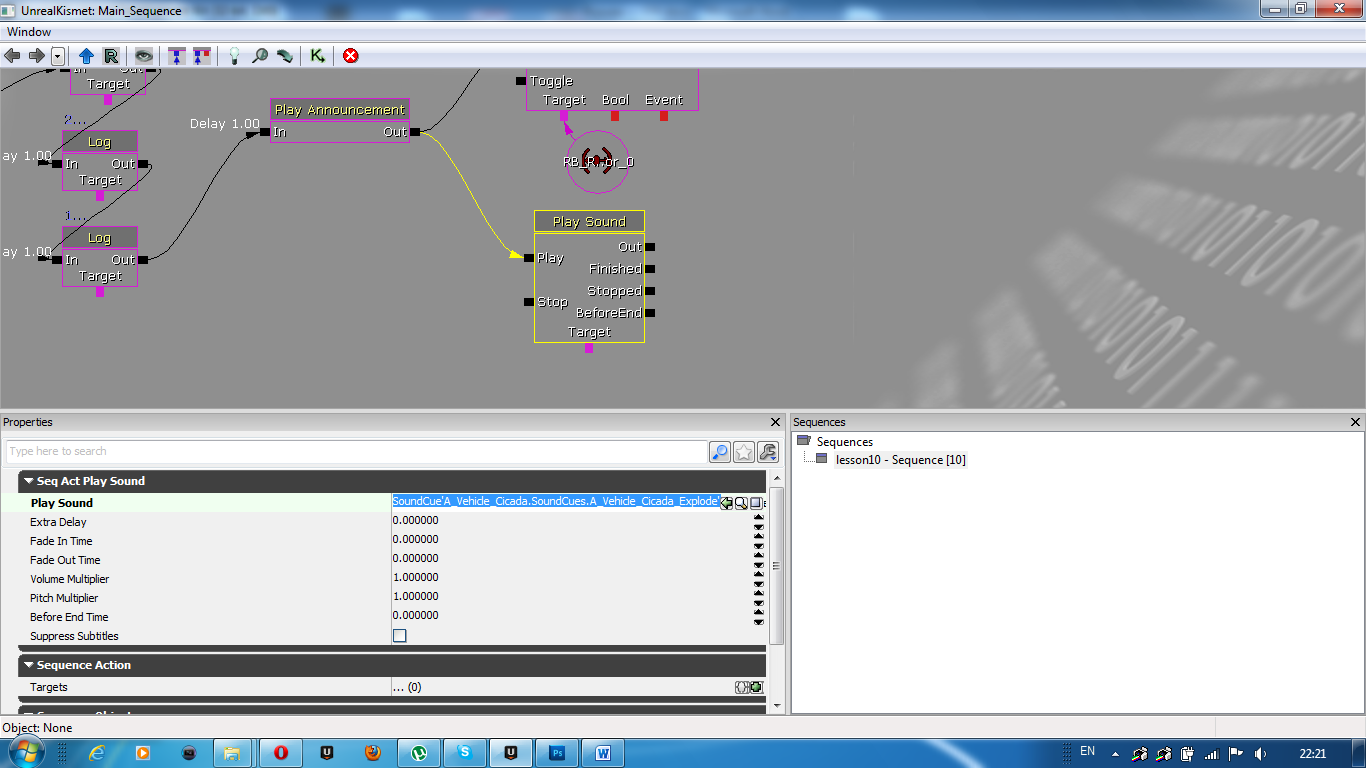Add a Targets element with green plus
The height and width of the screenshot is (768, 1366).
pos(757,687)
